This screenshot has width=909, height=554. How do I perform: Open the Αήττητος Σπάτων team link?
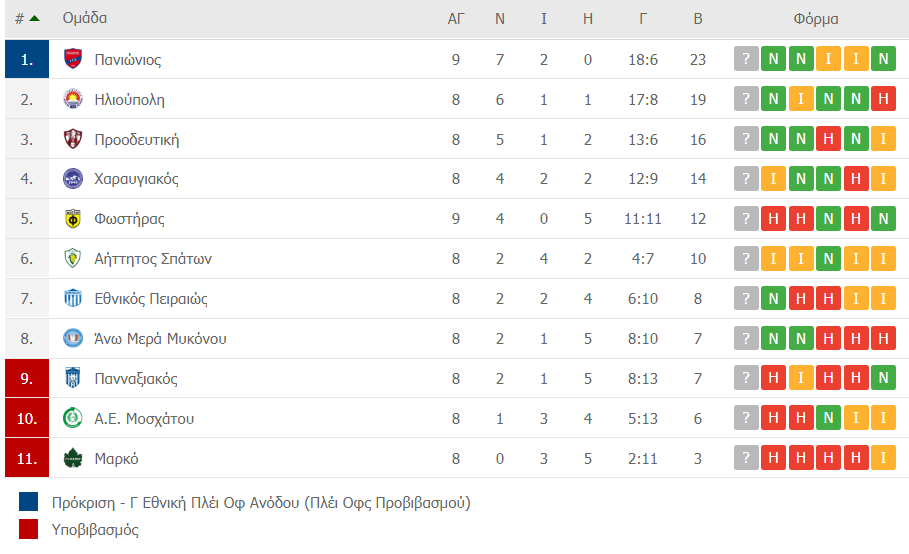click(x=153, y=258)
